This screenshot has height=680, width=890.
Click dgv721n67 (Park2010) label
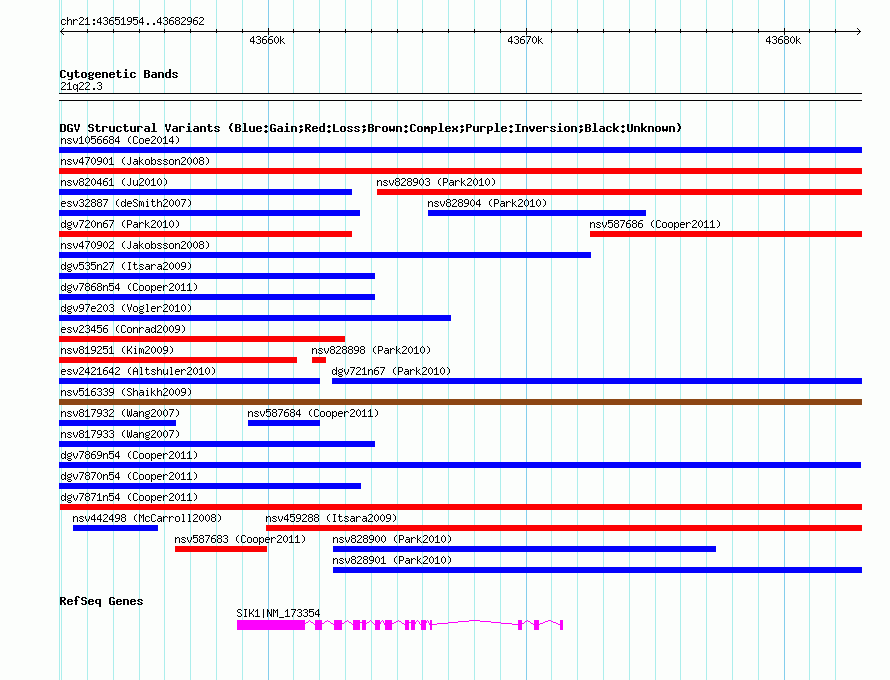click(391, 371)
